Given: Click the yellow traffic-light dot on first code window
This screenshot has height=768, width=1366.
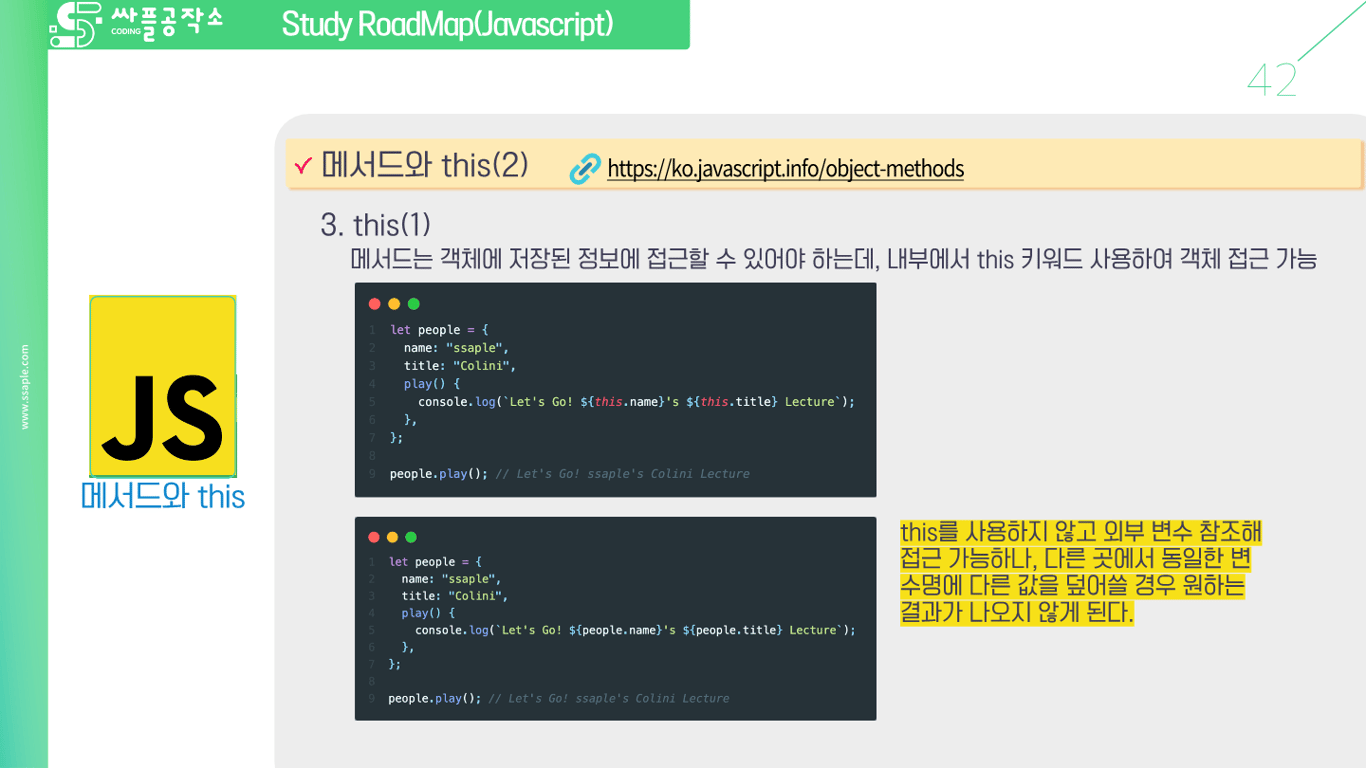Looking at the screenshot, I should [x=395, y=303].
